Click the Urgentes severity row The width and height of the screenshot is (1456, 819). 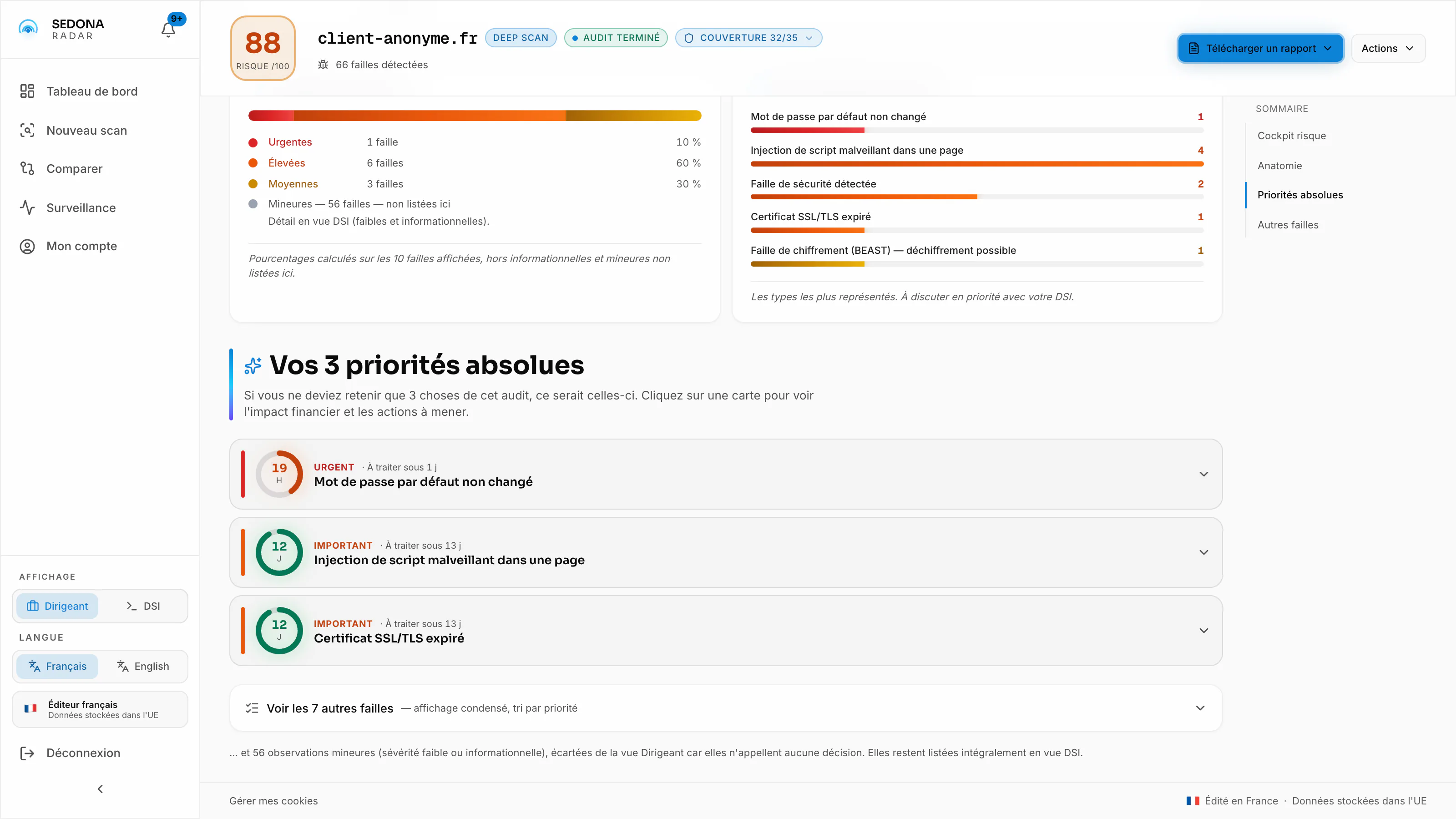[475, 142]
